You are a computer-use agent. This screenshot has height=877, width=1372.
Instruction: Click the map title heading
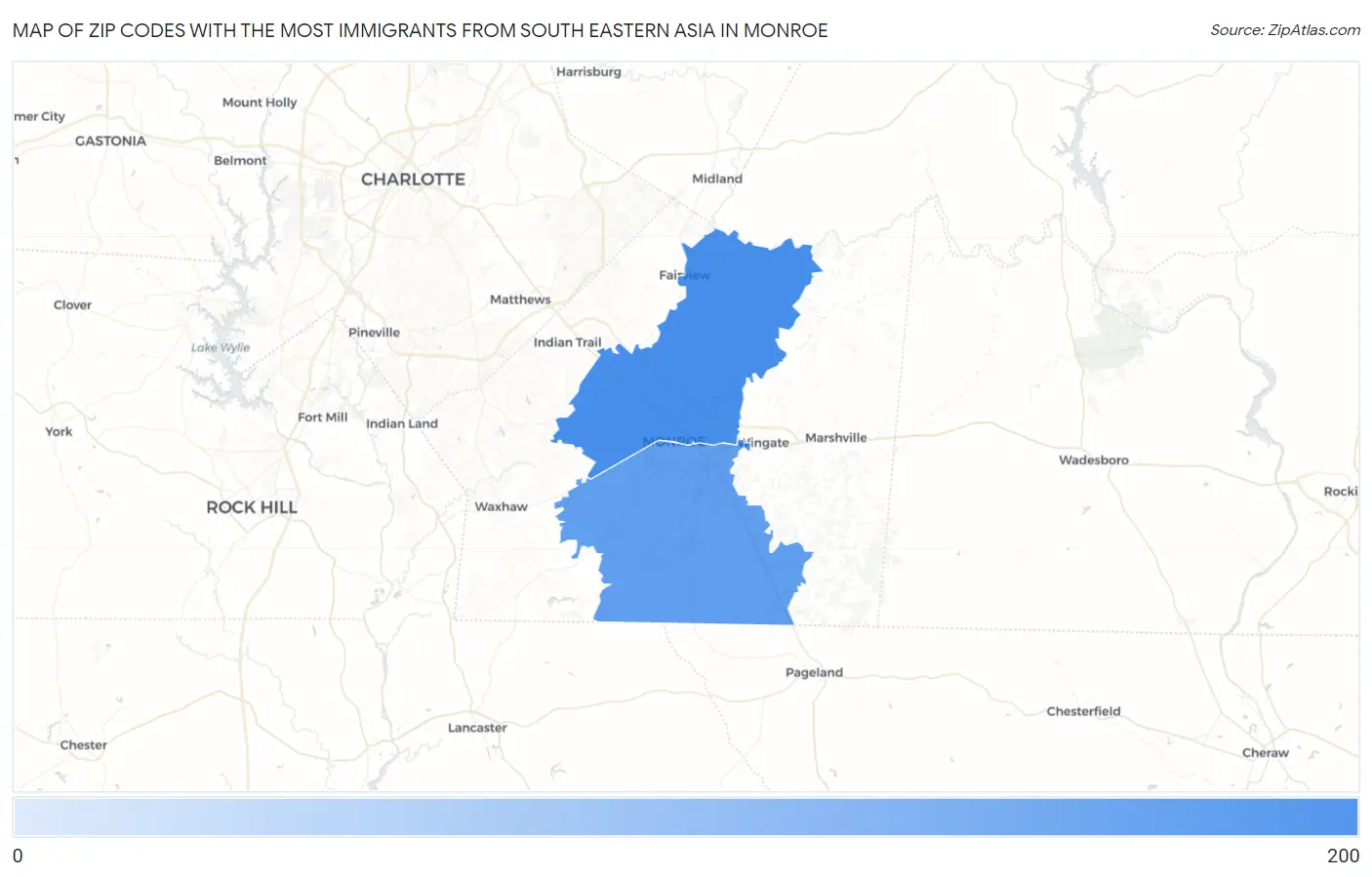click(420, 30)
